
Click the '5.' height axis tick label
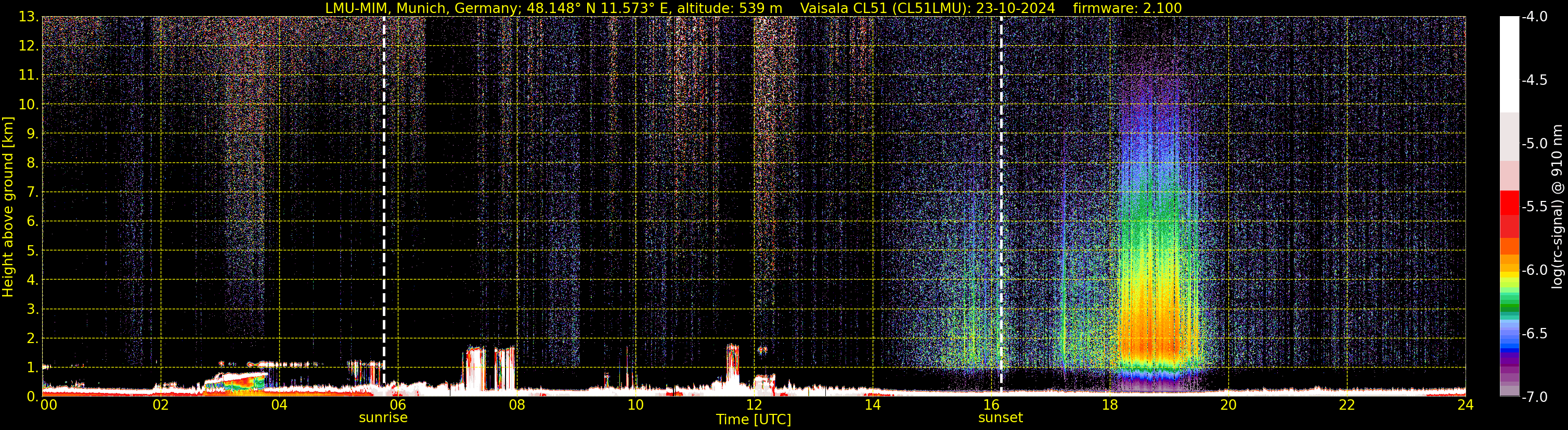coord(33,251)
